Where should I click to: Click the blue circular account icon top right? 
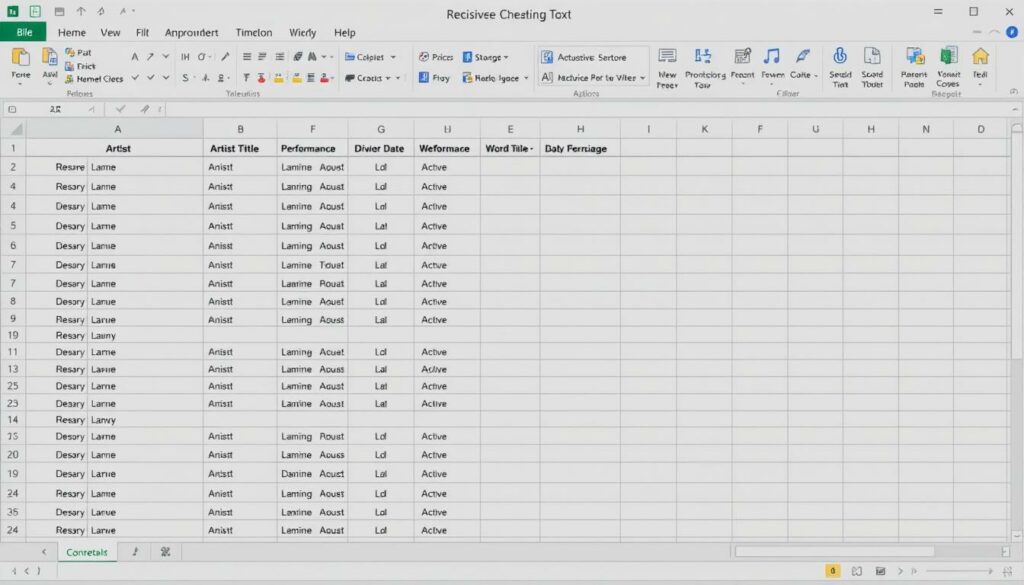coord(1012,32)
